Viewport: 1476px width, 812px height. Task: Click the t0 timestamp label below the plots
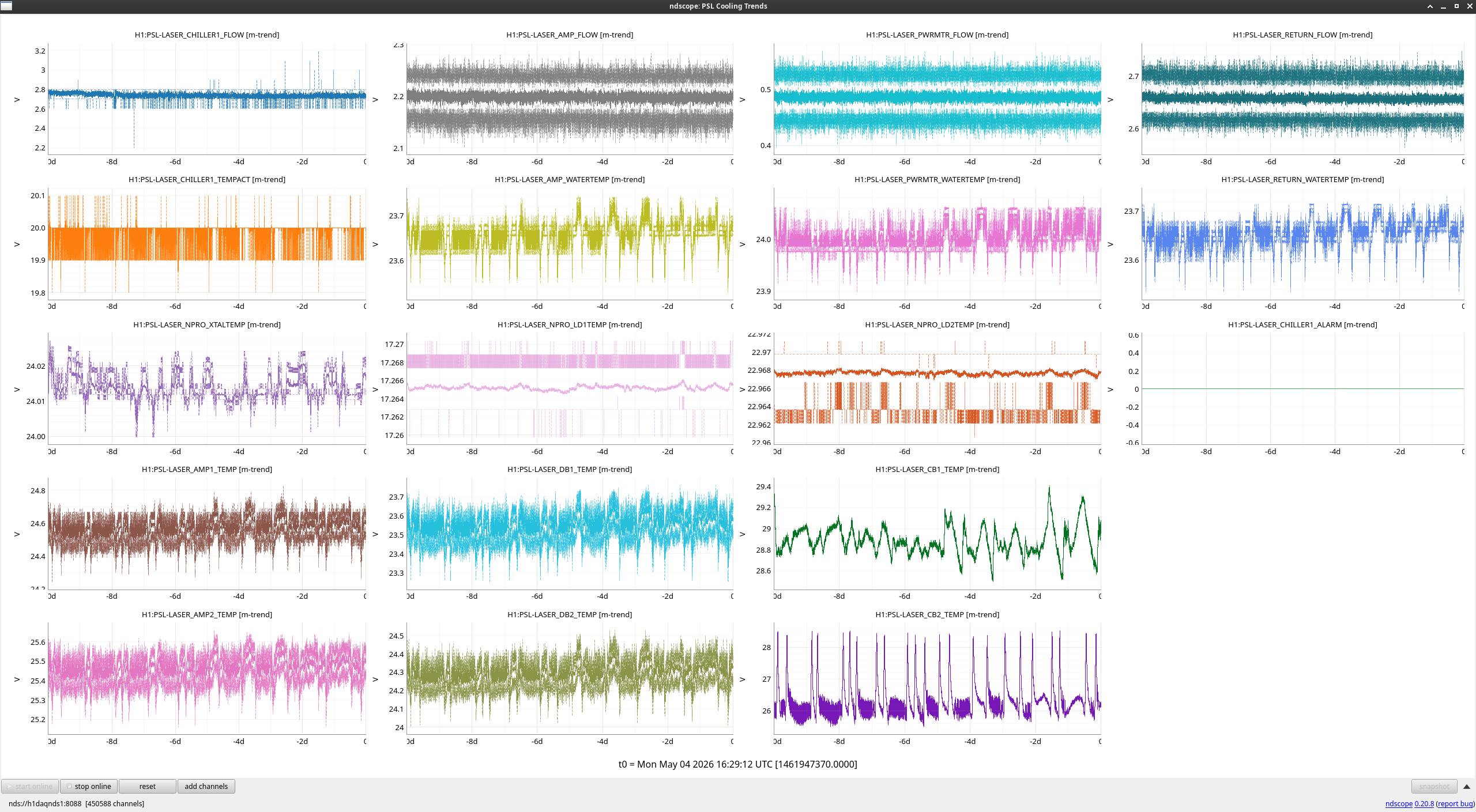(x=738, y=764)
